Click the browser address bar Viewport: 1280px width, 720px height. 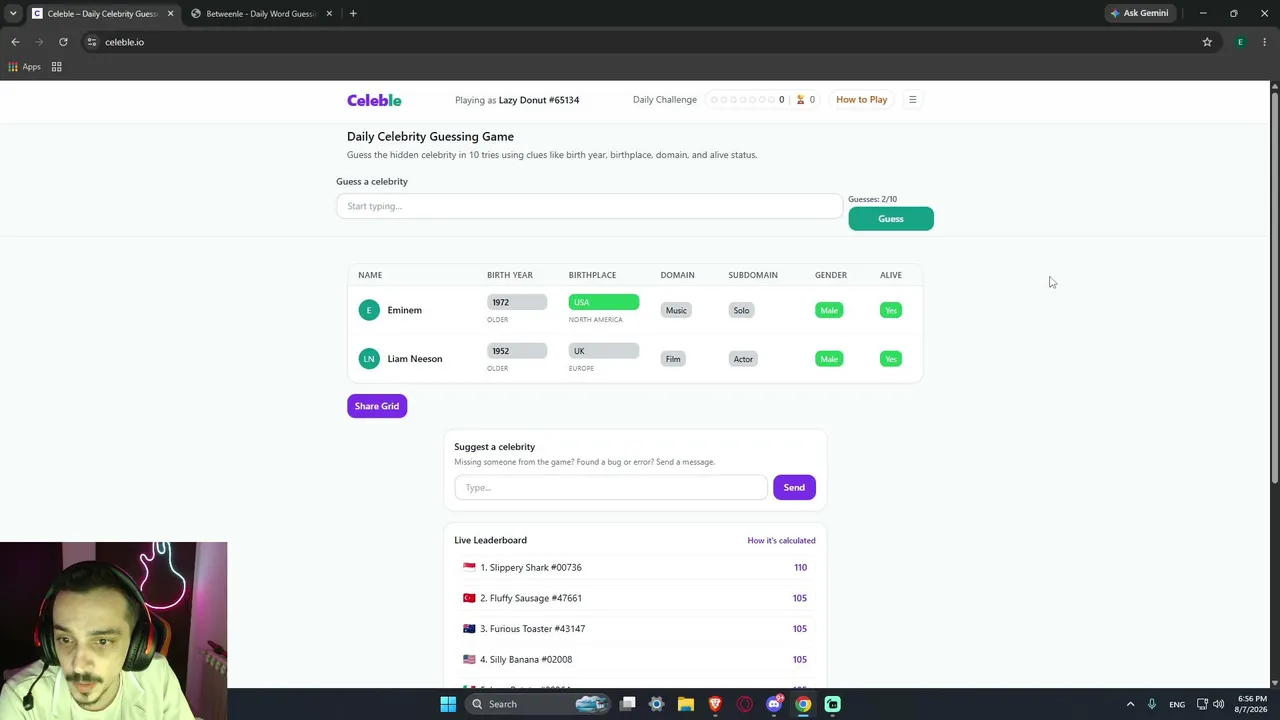(x=640, y=42)
